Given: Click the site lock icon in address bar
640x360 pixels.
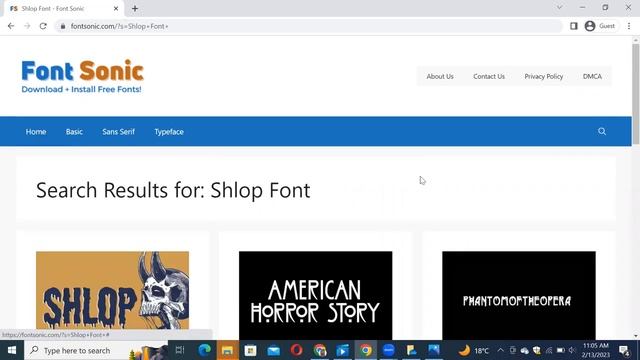Looking at the screenshot, I should pyautogui.click(x=62, y=26).
